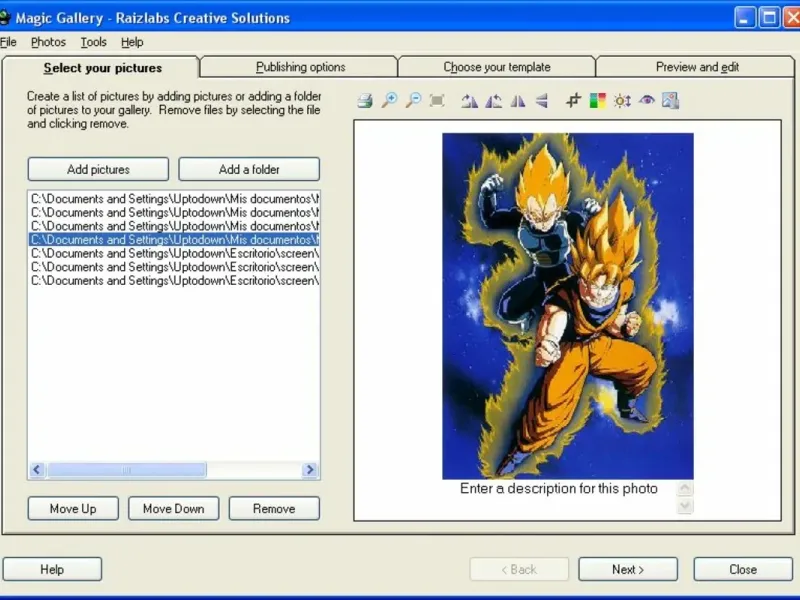This screenshot has height=600, width=800.
Task: Select the highlighted Mis documentos file row
Action: coord(174,240)
